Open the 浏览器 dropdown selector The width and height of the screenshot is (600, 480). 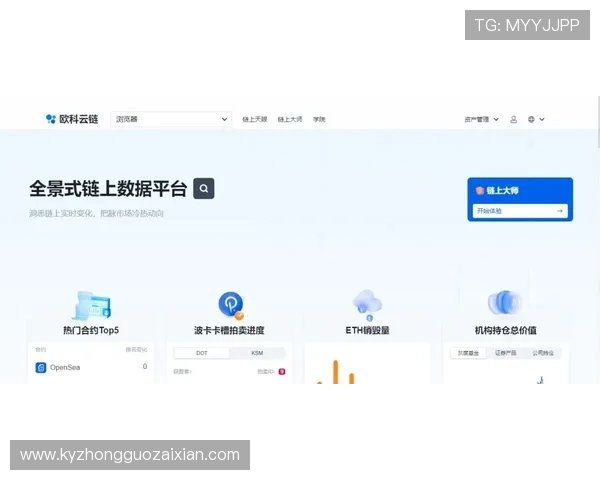tap(171, 119)
